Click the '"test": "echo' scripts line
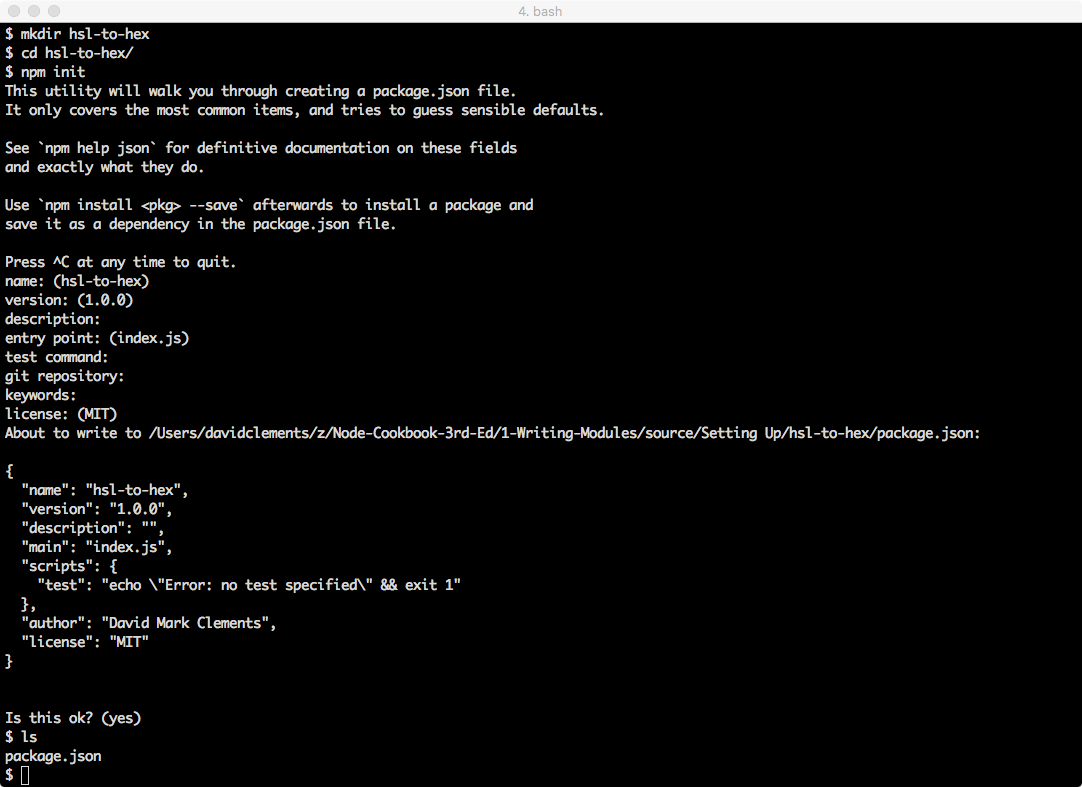 (x=248, y=585)
